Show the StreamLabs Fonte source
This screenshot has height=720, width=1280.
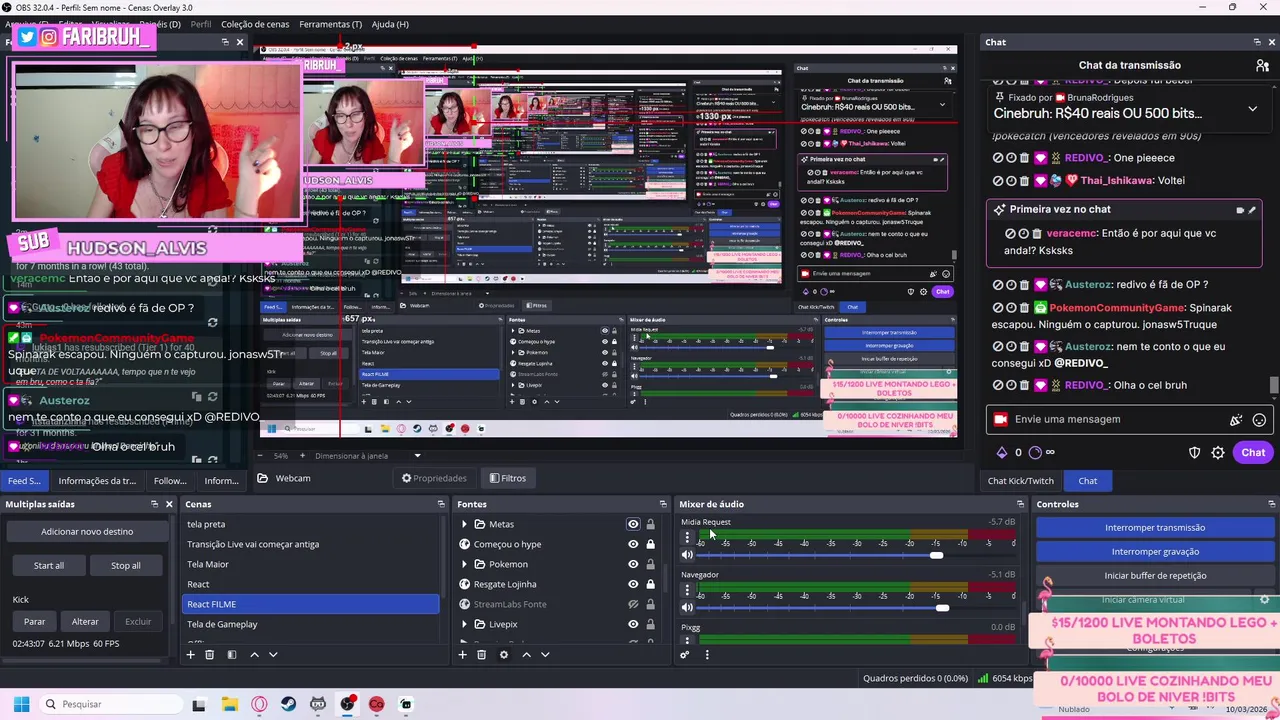click(633, 604)
